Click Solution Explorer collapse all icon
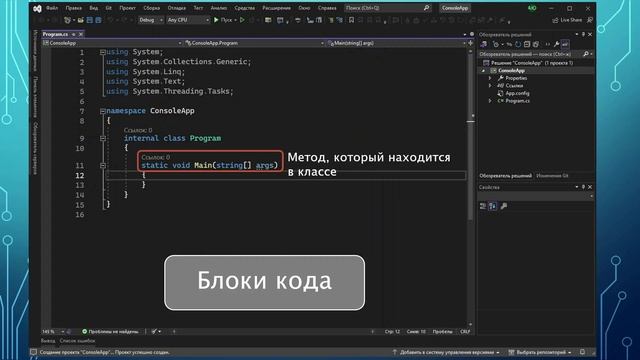This screenshot has height=360, width=640. (527, 44)
